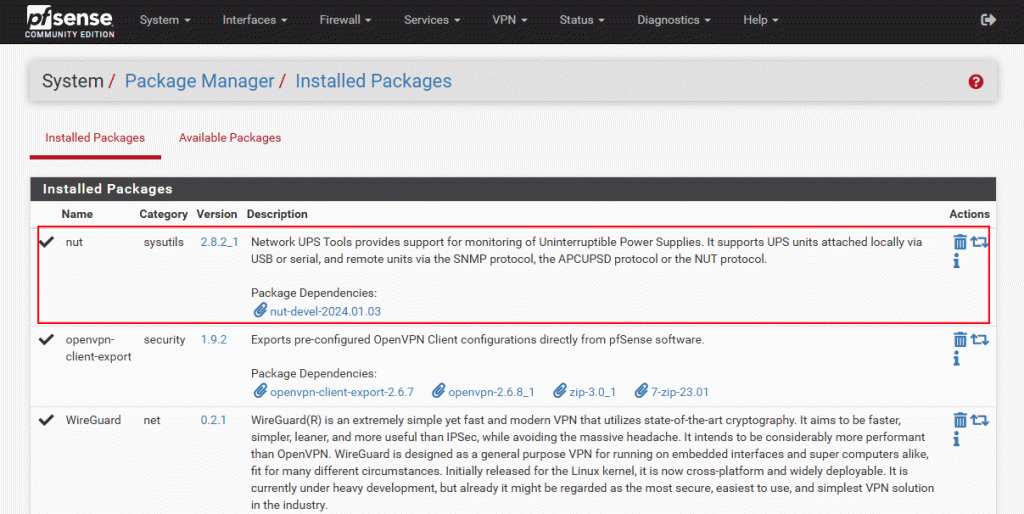Expand the Firewall dropdown menu

coord(345,20)
